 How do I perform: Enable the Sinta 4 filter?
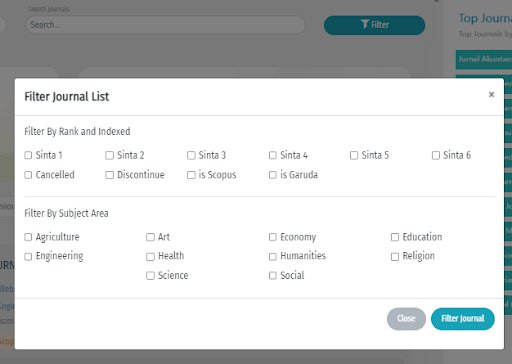pyautogui.click(x=273, y=155)
